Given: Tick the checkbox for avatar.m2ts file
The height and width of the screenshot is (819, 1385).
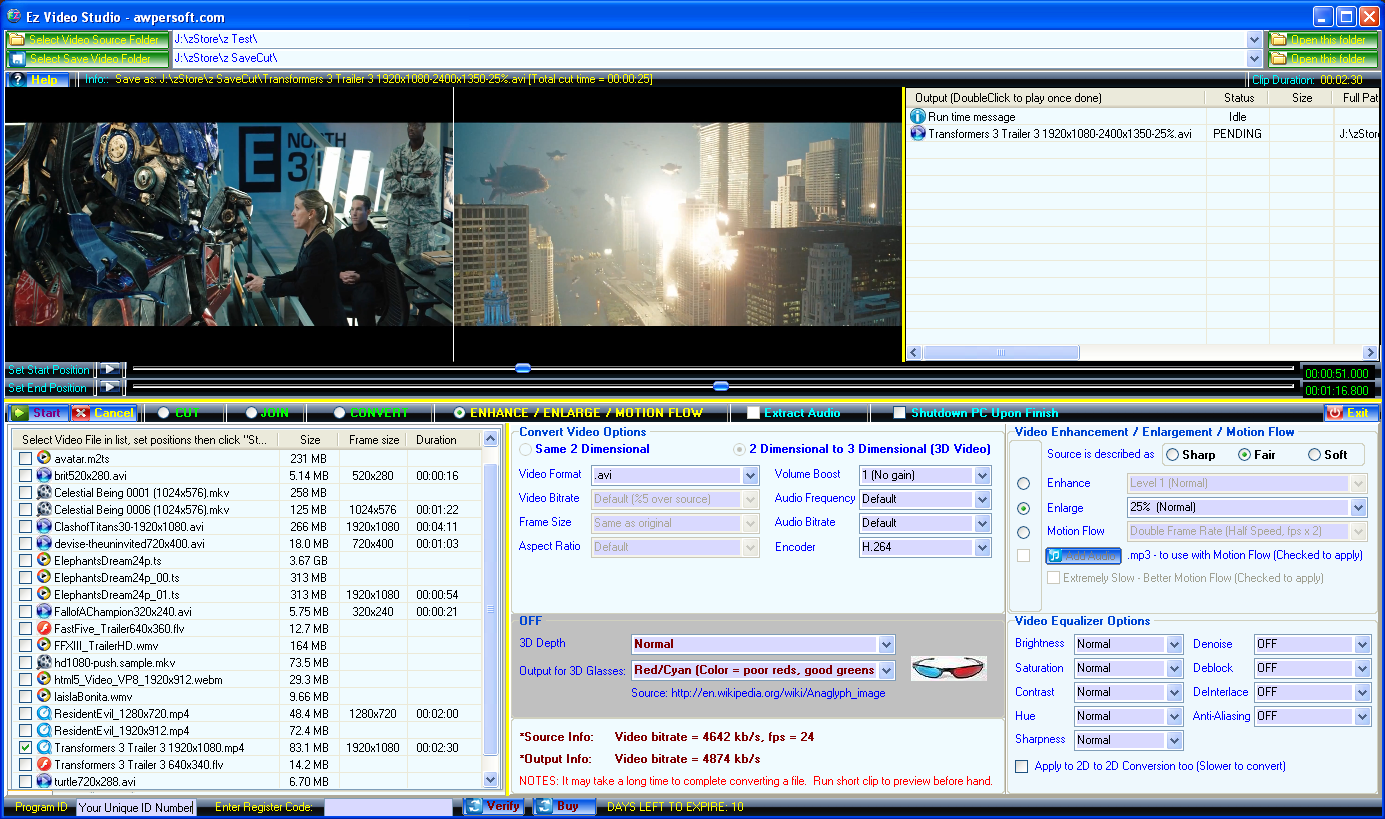Looking at the screenshot, I should 25,458.
